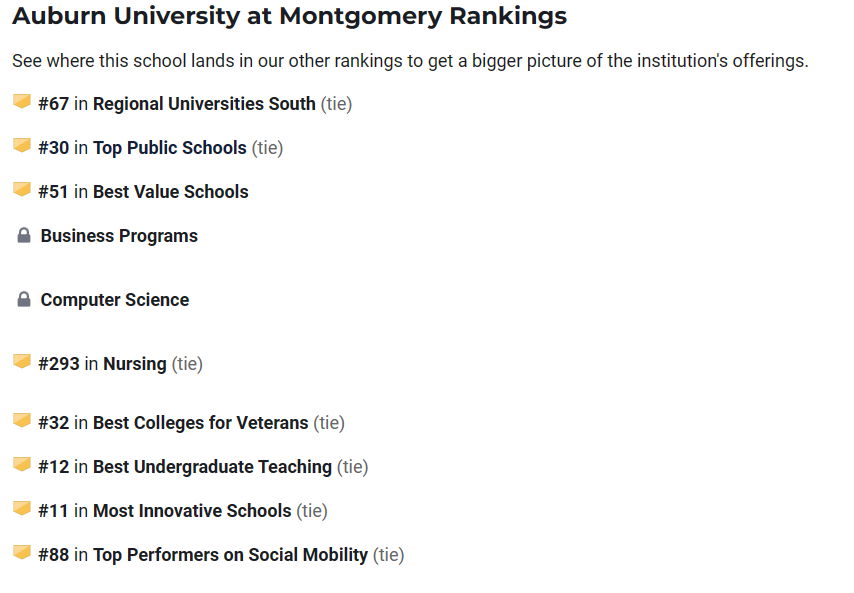Open Best Undergraduate Teaching ranking

[x=212, y=467]
